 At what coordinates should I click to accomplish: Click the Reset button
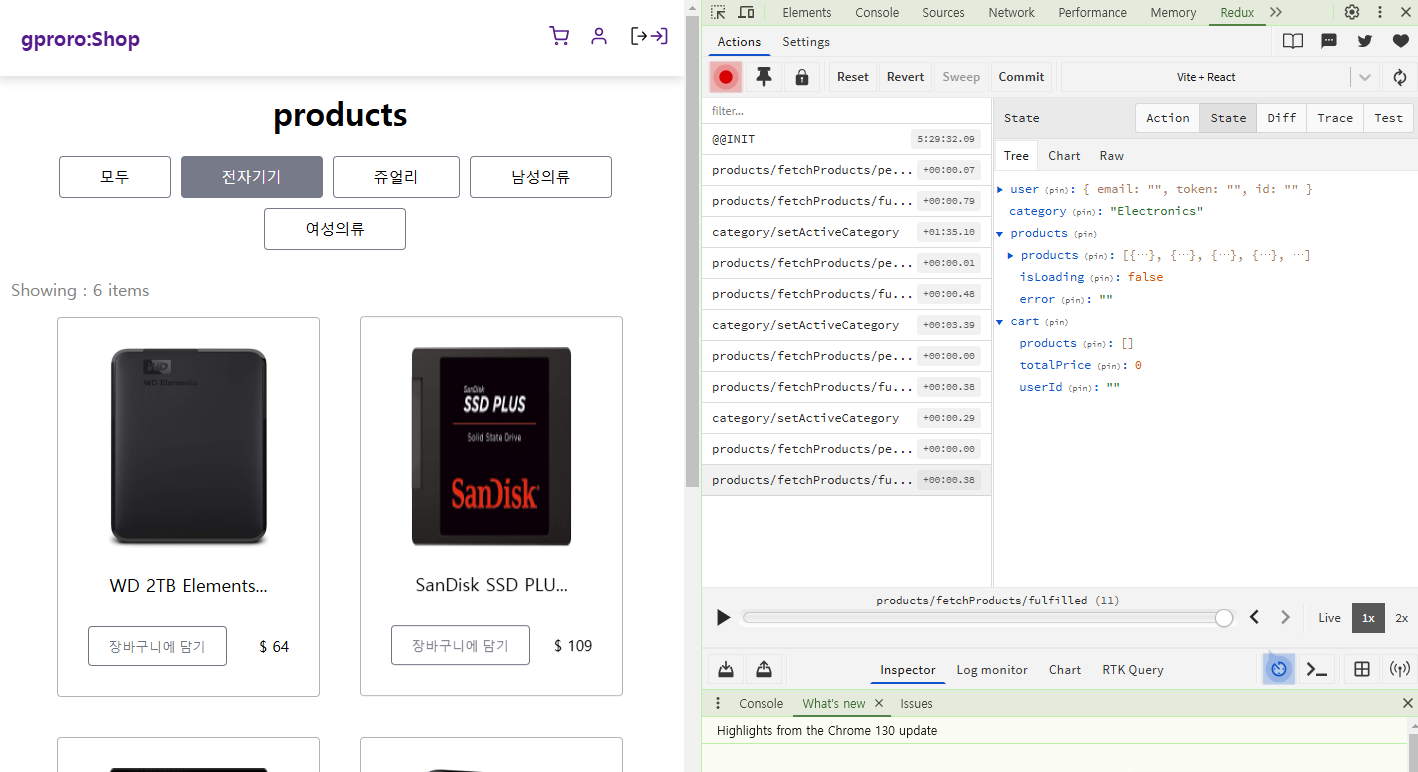point(853,77)
